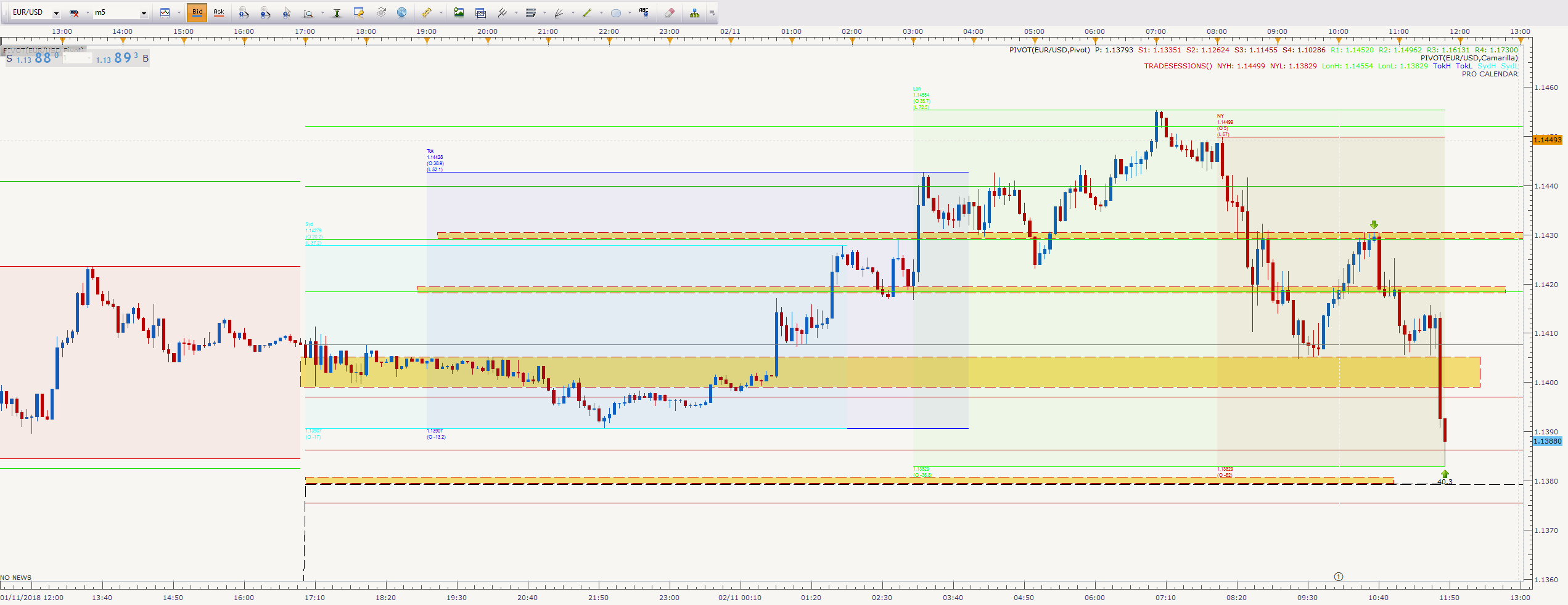Expand the pitchfork tool dropdown arrow
The width and height of the screenshot is (1568, 605).
click(516, 12)
